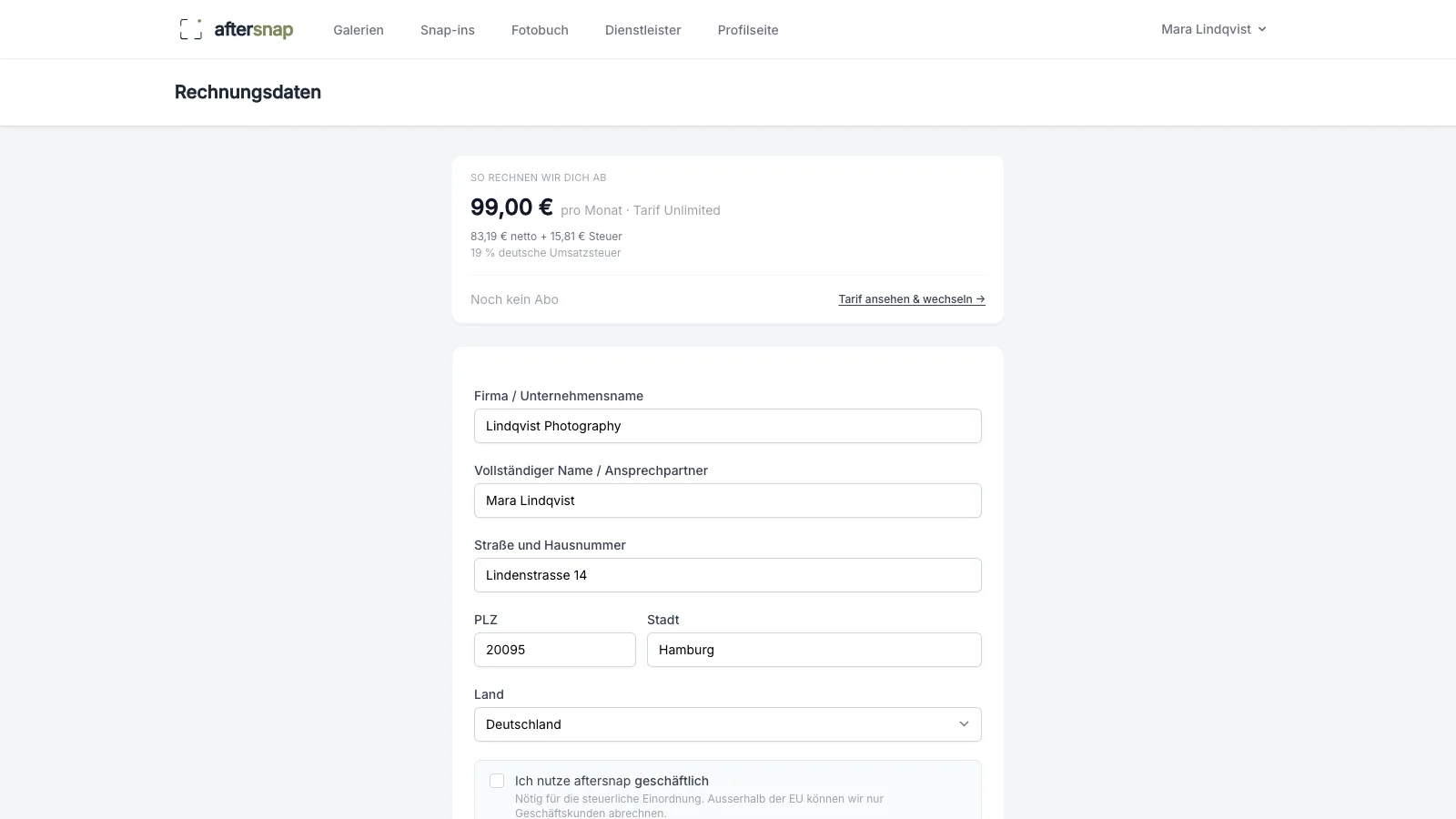The image size is (1456, 819).
Task: Click the aftersnap wordmark text
Action: [x=254, y=30]
